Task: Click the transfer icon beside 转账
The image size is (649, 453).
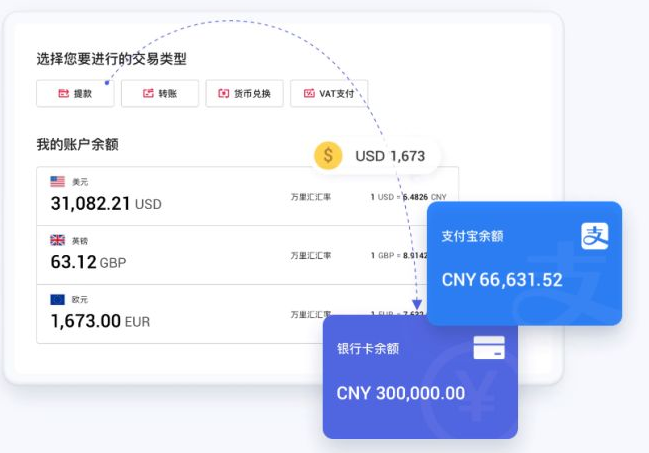Action: [x=148, y=94]
